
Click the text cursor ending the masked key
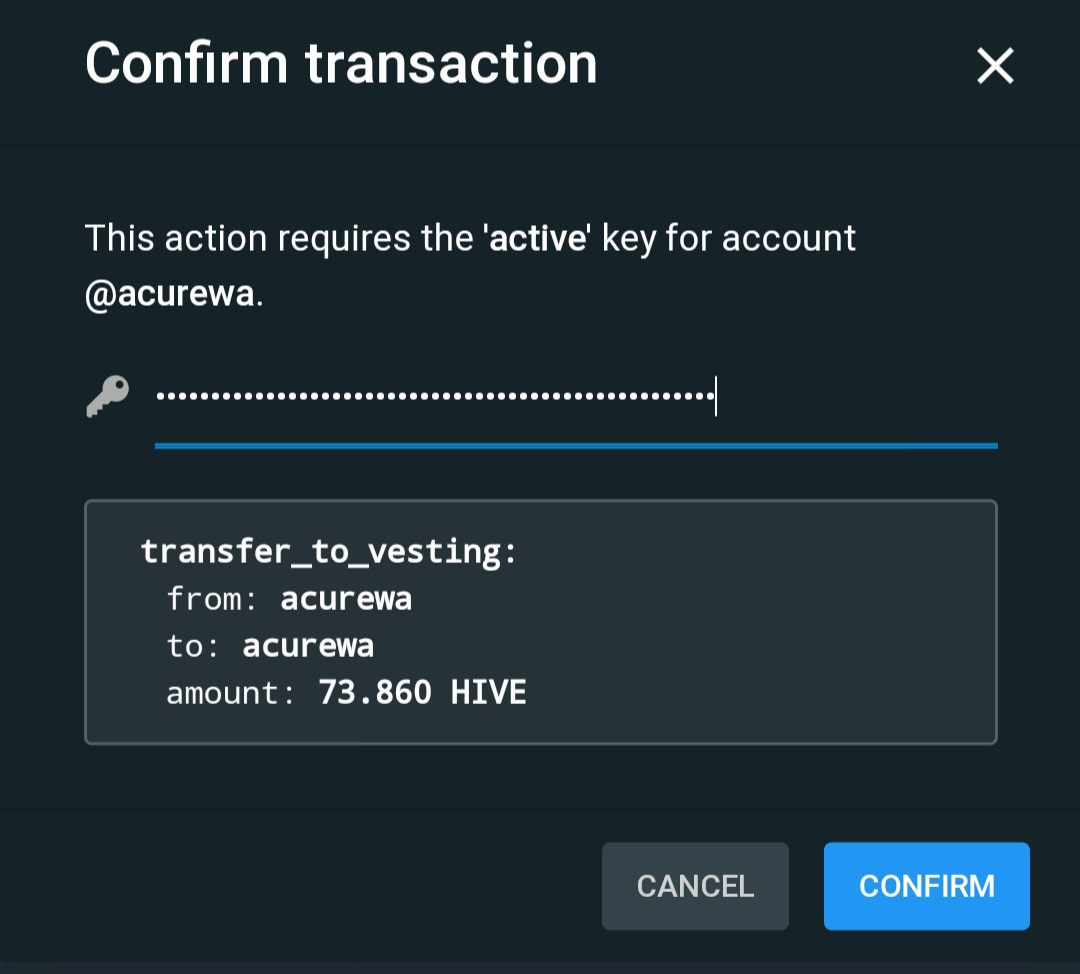tap(716, 396)
